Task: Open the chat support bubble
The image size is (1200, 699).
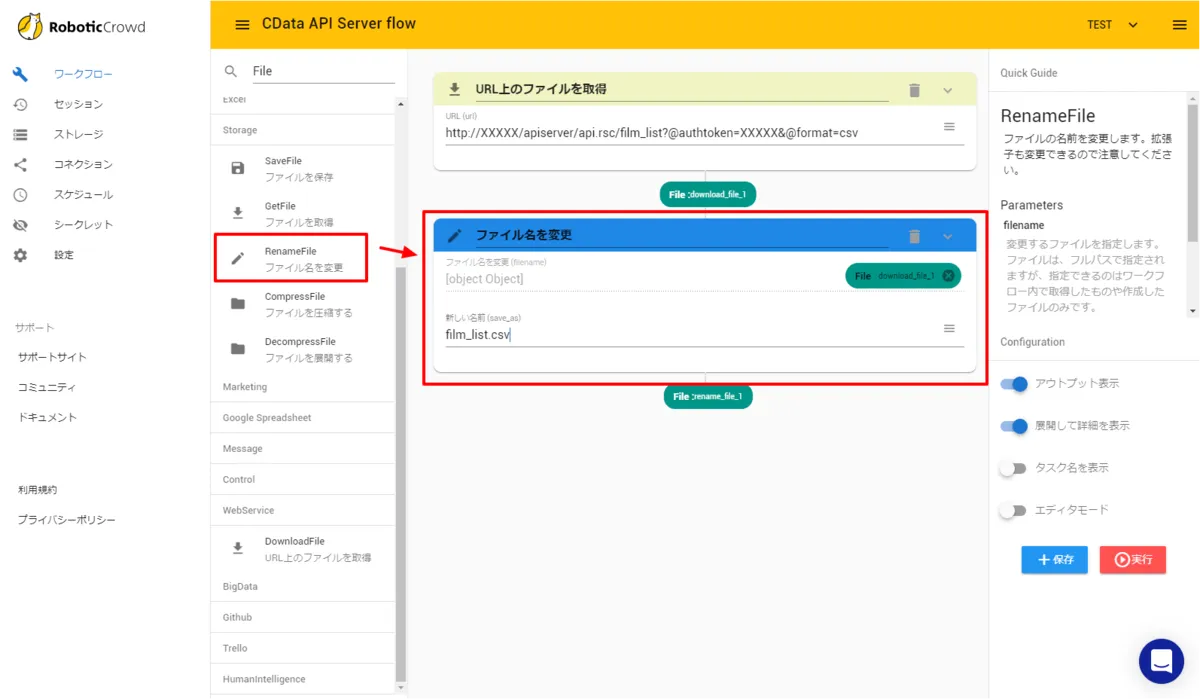Action: 1161,661
